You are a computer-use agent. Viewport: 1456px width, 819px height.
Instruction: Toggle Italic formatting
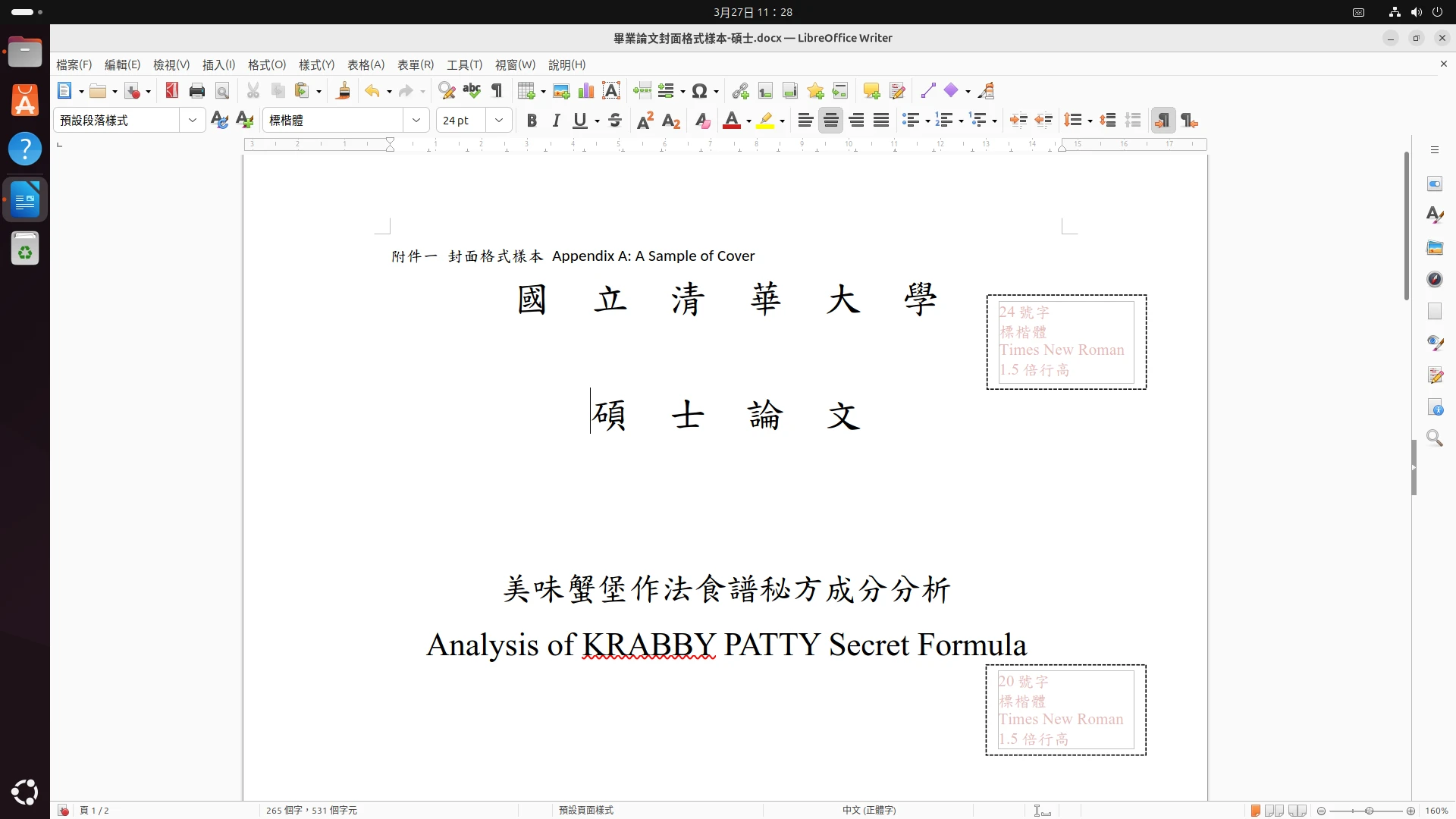pyautogui.click(x=556, y=121)
